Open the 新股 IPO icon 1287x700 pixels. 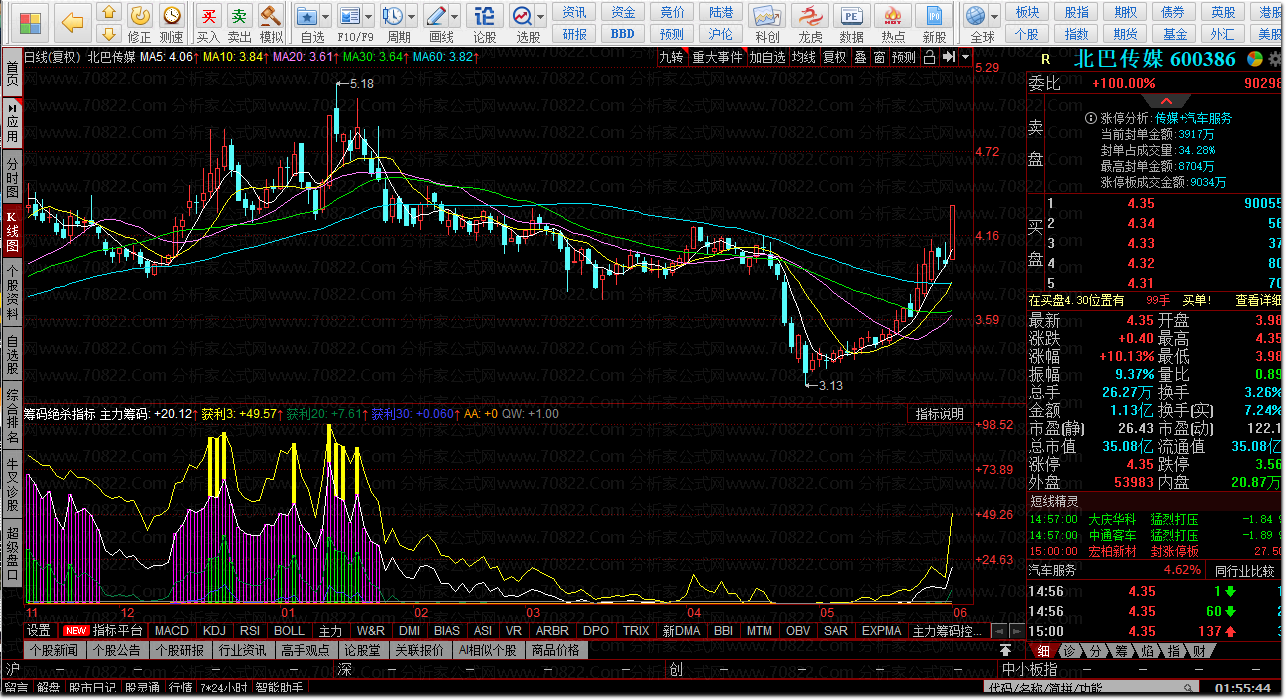point(935,16)
